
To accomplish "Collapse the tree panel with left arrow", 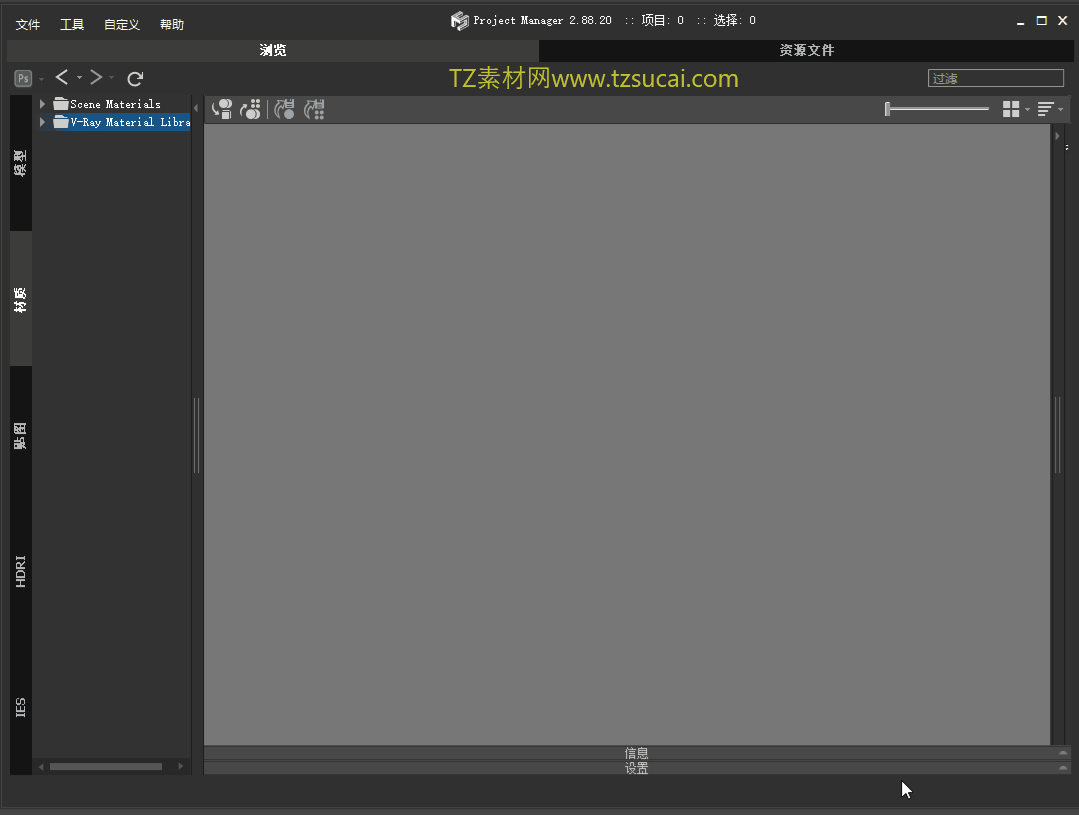I will click(x=196, y=108).
